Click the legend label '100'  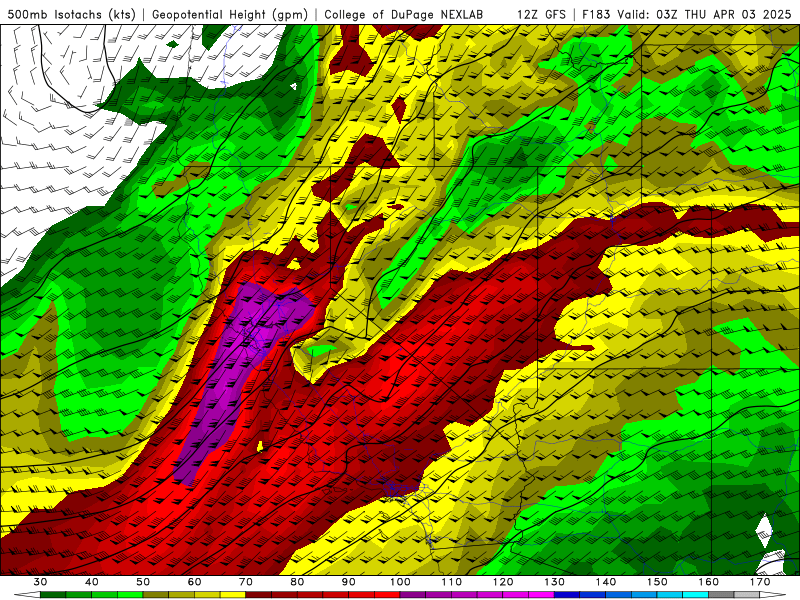point(401,582)
